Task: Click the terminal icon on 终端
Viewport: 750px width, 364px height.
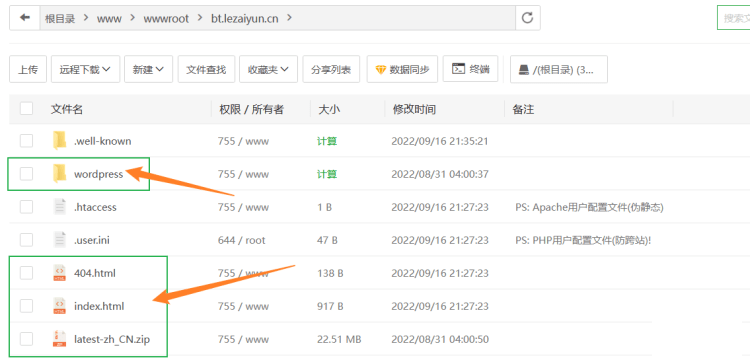Action: click(458, 69)
